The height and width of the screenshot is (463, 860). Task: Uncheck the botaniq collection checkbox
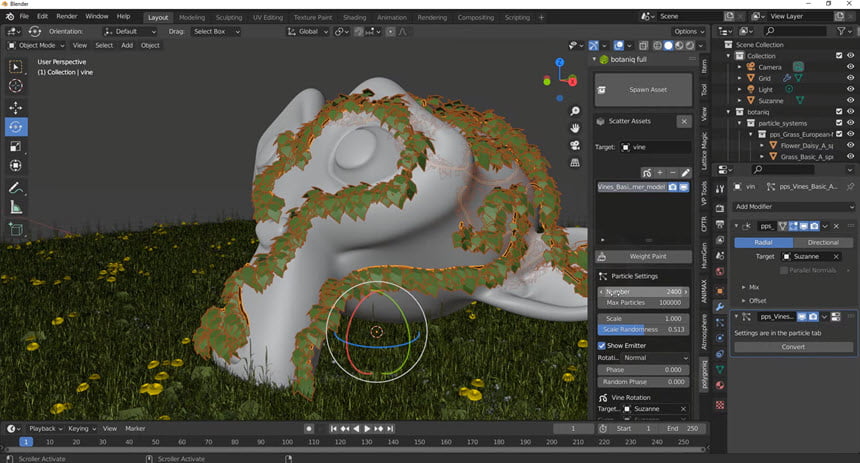click(839, 112)
